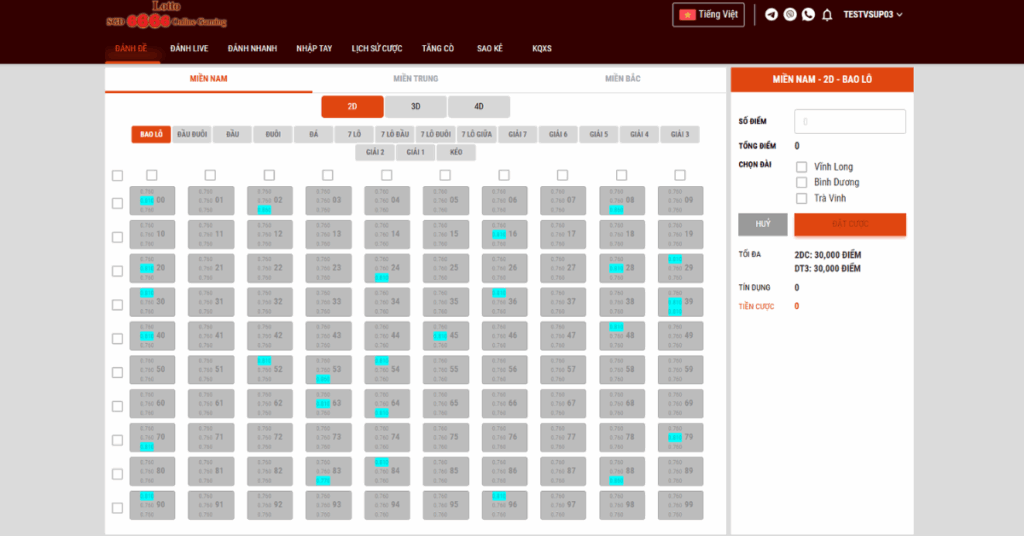
Task: Enable the Bình Dương station checkbox
Action: pos(801,182)
